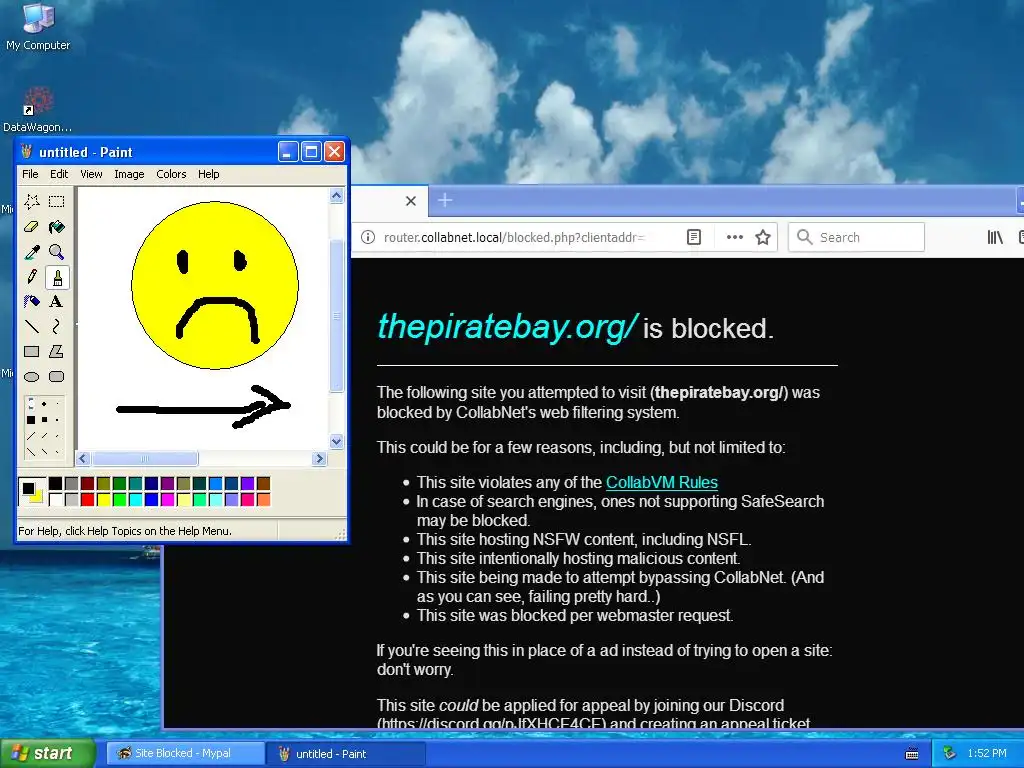Click Paint canvas scroll up arrow

[x=336, y=196]
